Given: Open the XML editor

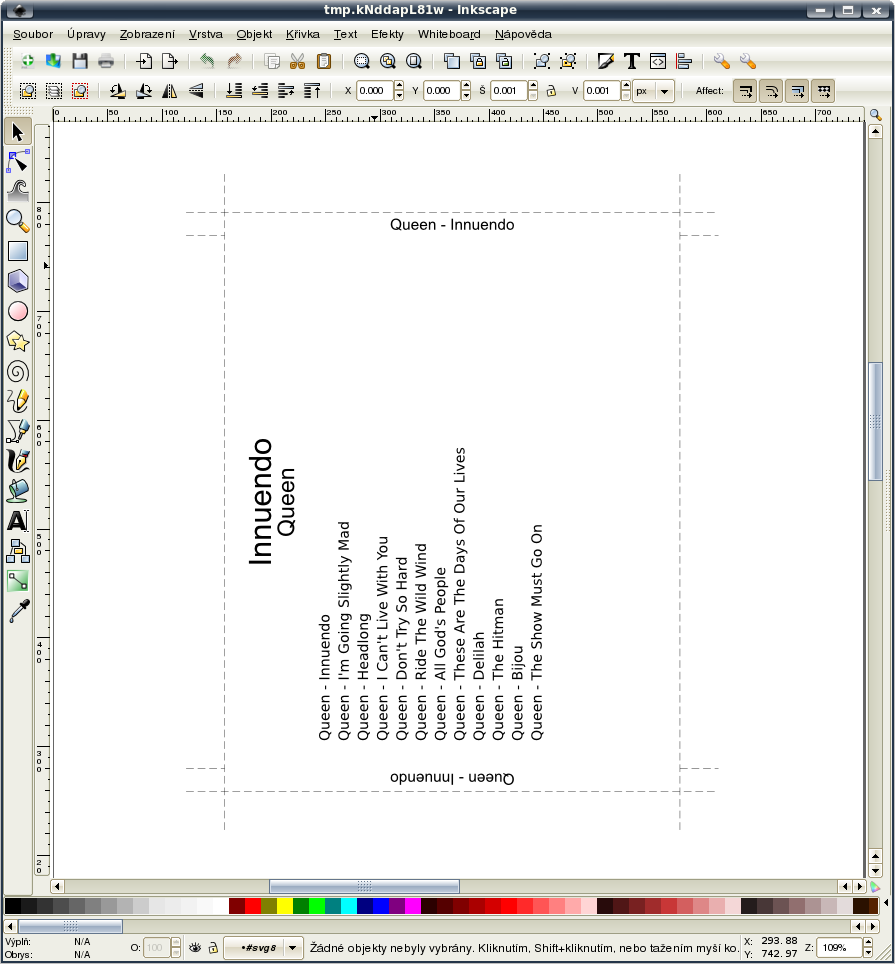Looking at the screenshot, I should [x=658, y=61].
